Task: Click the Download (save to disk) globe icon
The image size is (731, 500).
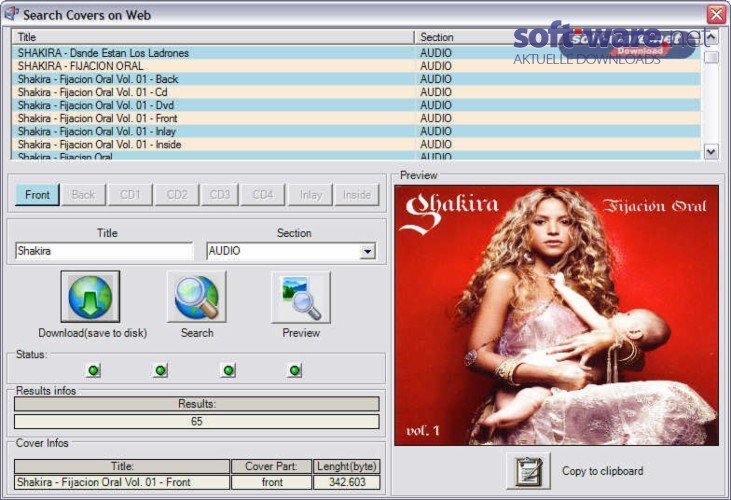Action: pos(90,296)
